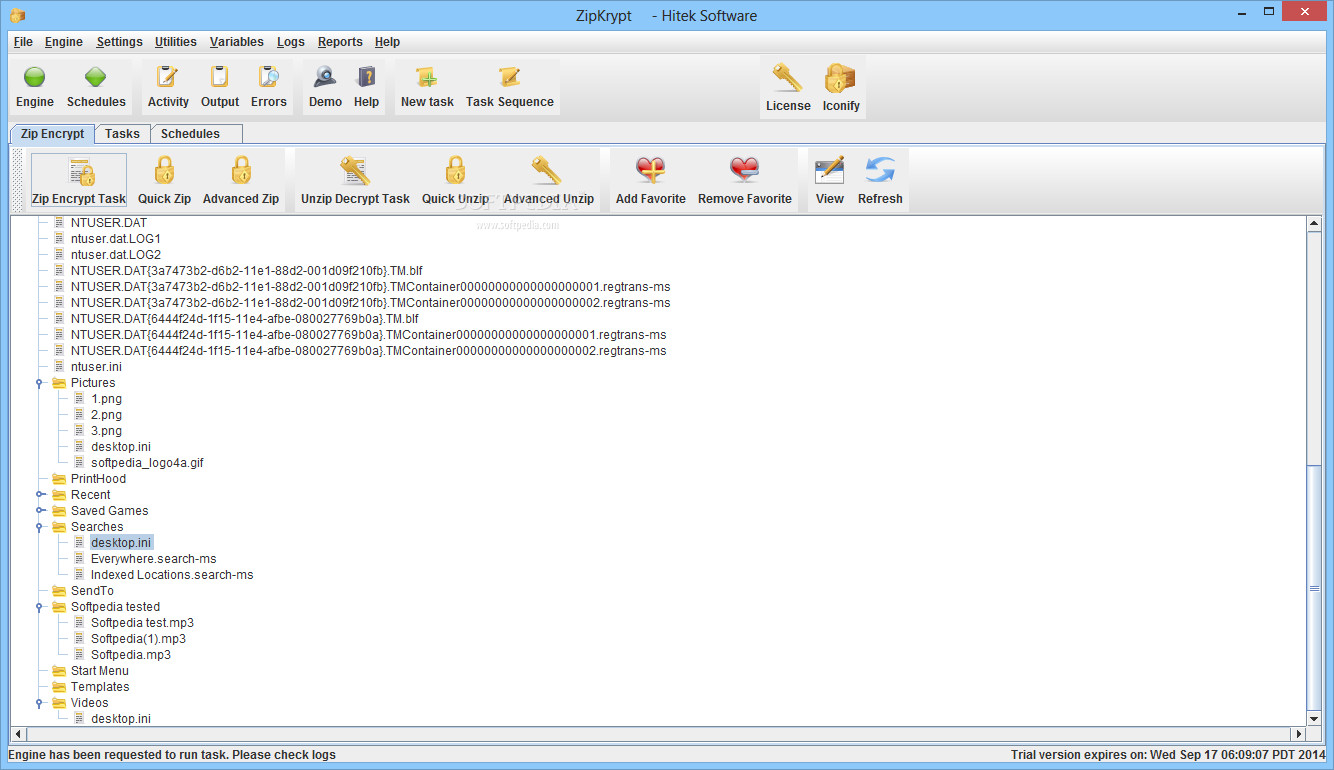Screen dimensions: 1334x770
Task: Select Softpedia(1).mp3
Action: 138,639
